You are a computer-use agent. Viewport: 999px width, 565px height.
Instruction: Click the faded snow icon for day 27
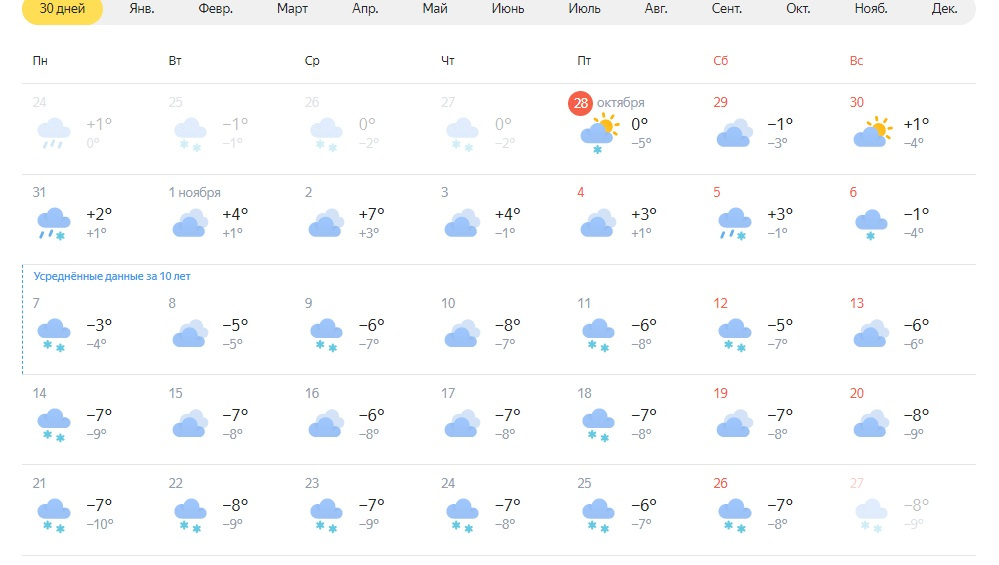[871, 516]
